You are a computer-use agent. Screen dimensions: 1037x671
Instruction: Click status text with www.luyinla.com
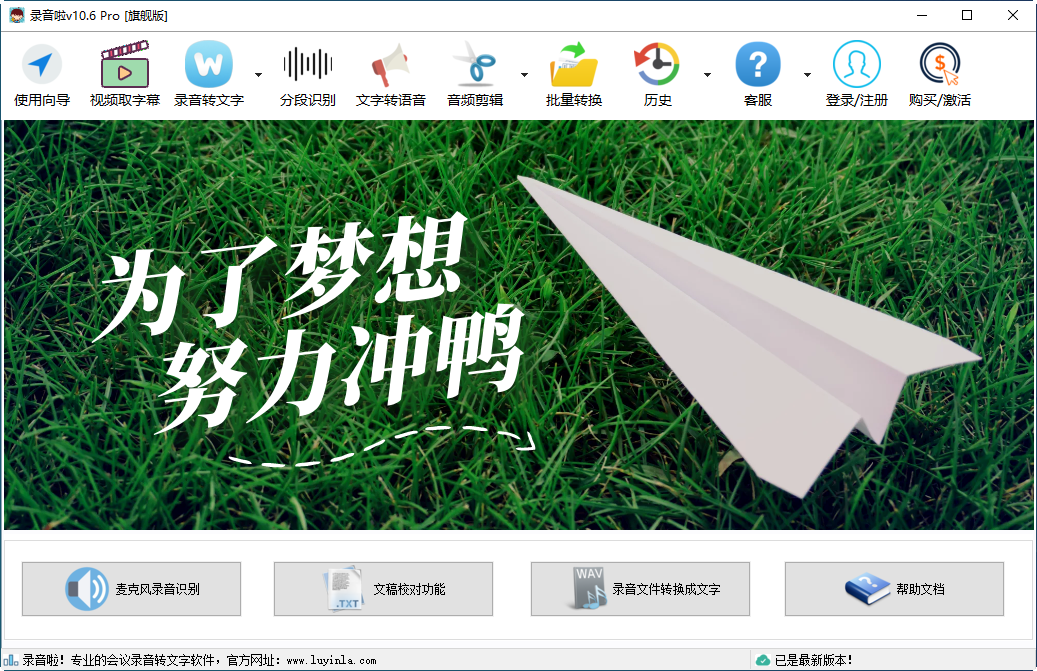click(199, 660)
